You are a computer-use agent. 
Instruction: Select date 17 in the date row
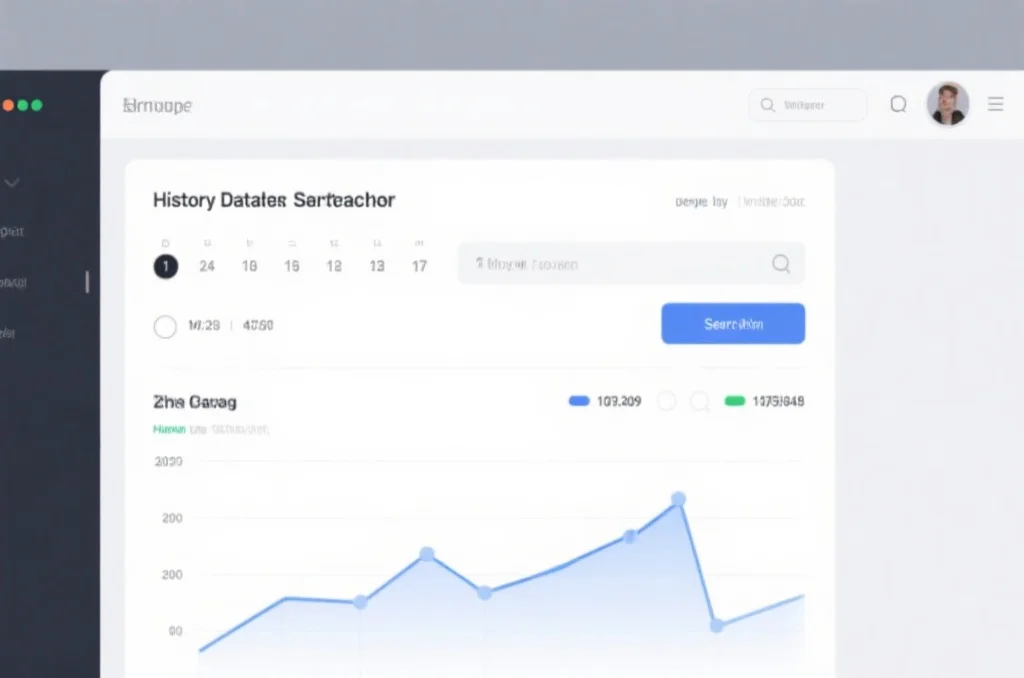click(x=420, y=266)
